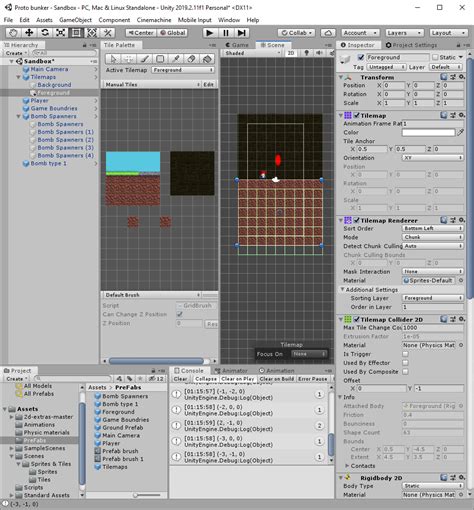The image size is (474, 510).
Task: Click the tile palette horizontal scrollbar
Action: coord(156,361)
